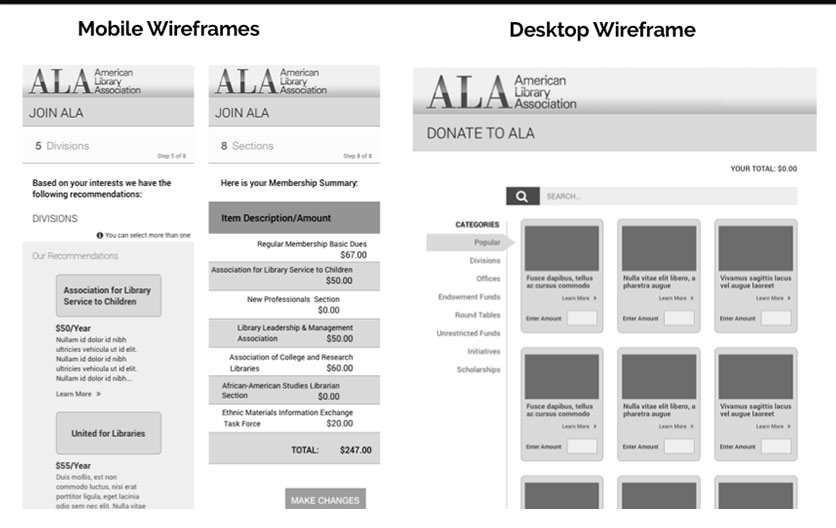Type in the Search field
Image resolution: width=836 pixels, height=528 pixels.
point(668,196)
